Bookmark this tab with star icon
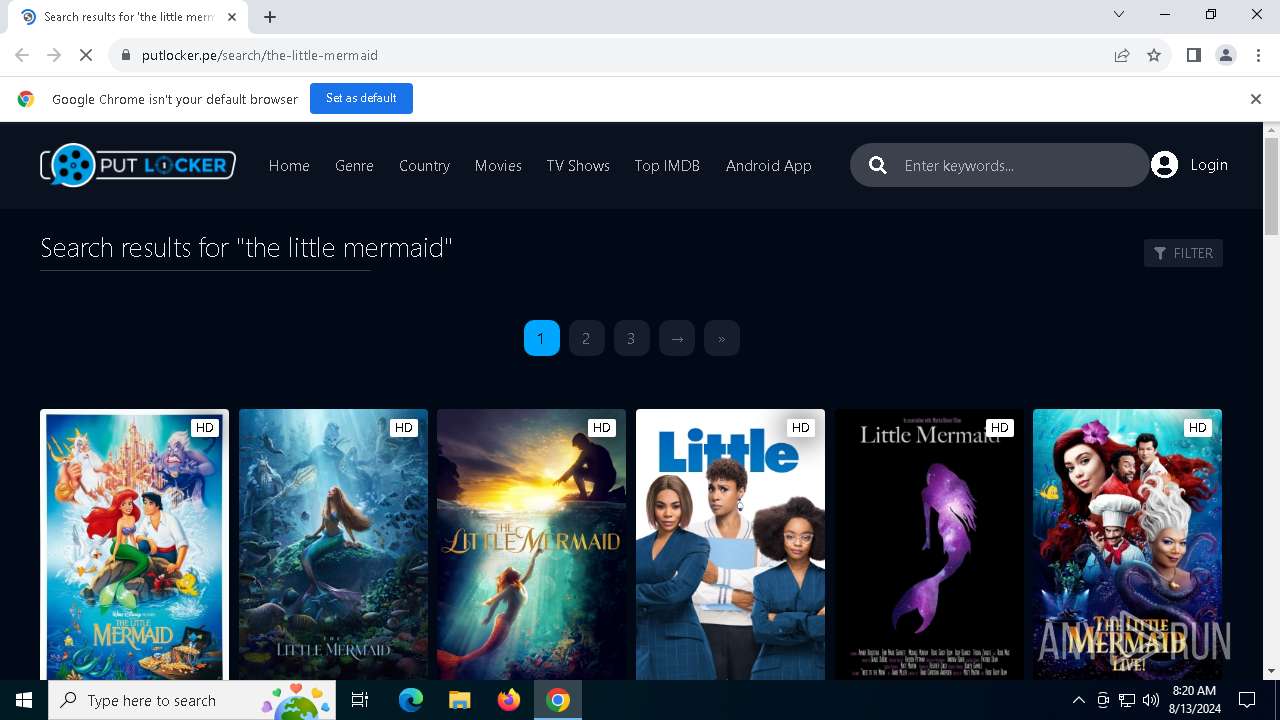 [1154, 55]
